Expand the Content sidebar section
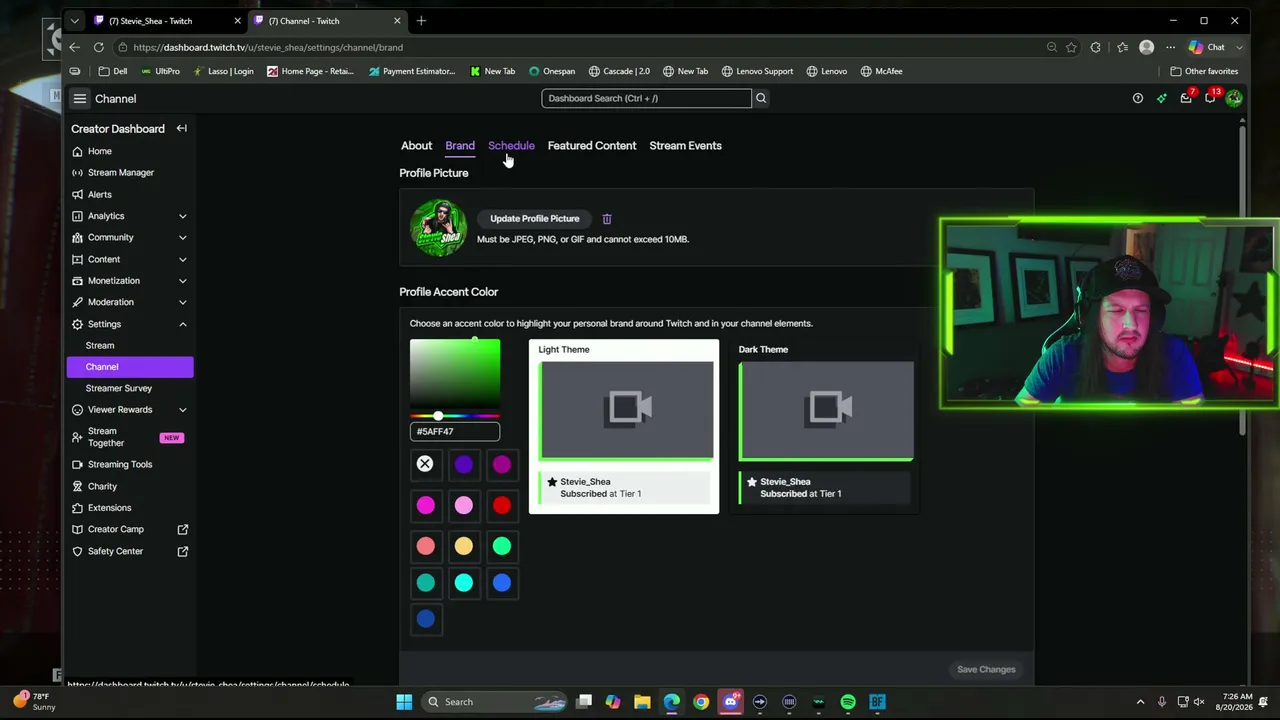This screenshot has width=1280, height=720. [183, 260]
